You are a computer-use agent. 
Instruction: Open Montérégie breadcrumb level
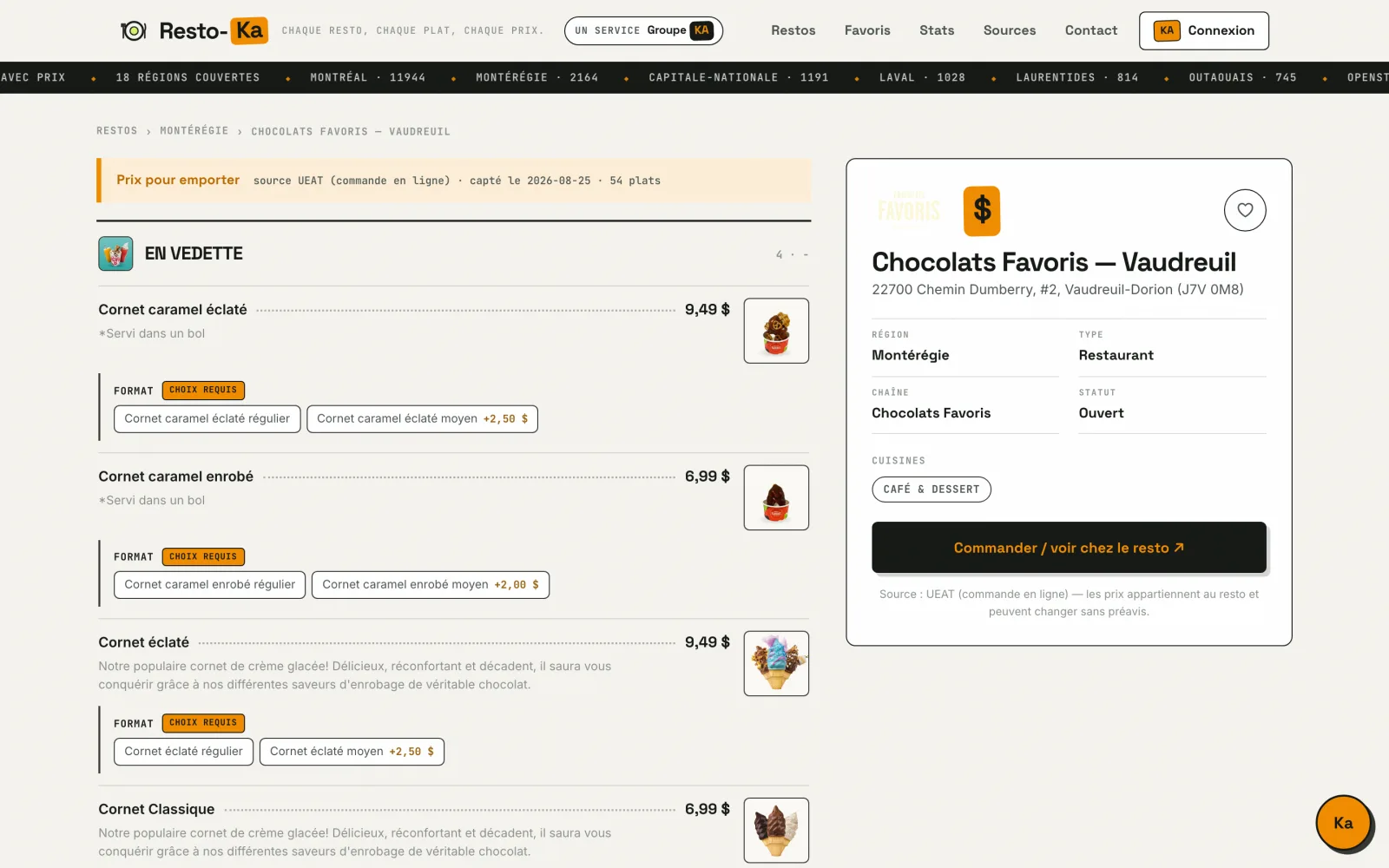coord(194,131)
